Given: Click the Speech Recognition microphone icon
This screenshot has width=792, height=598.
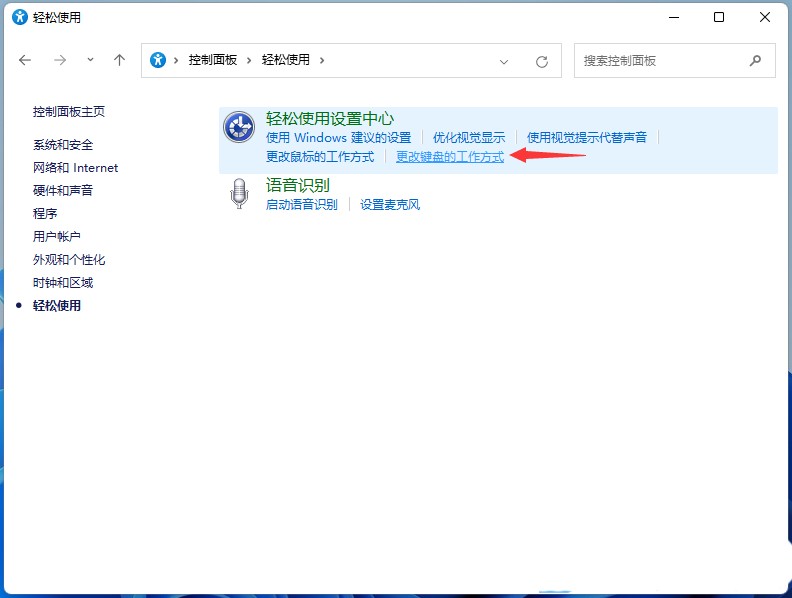Looking at the screenshot, I should [x=239, y=193].
